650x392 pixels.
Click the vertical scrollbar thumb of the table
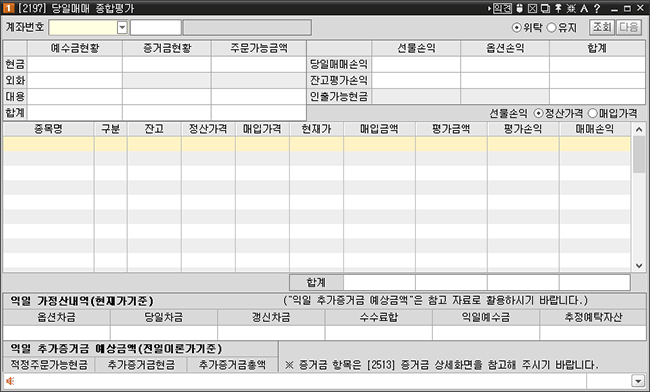(639, 154)
